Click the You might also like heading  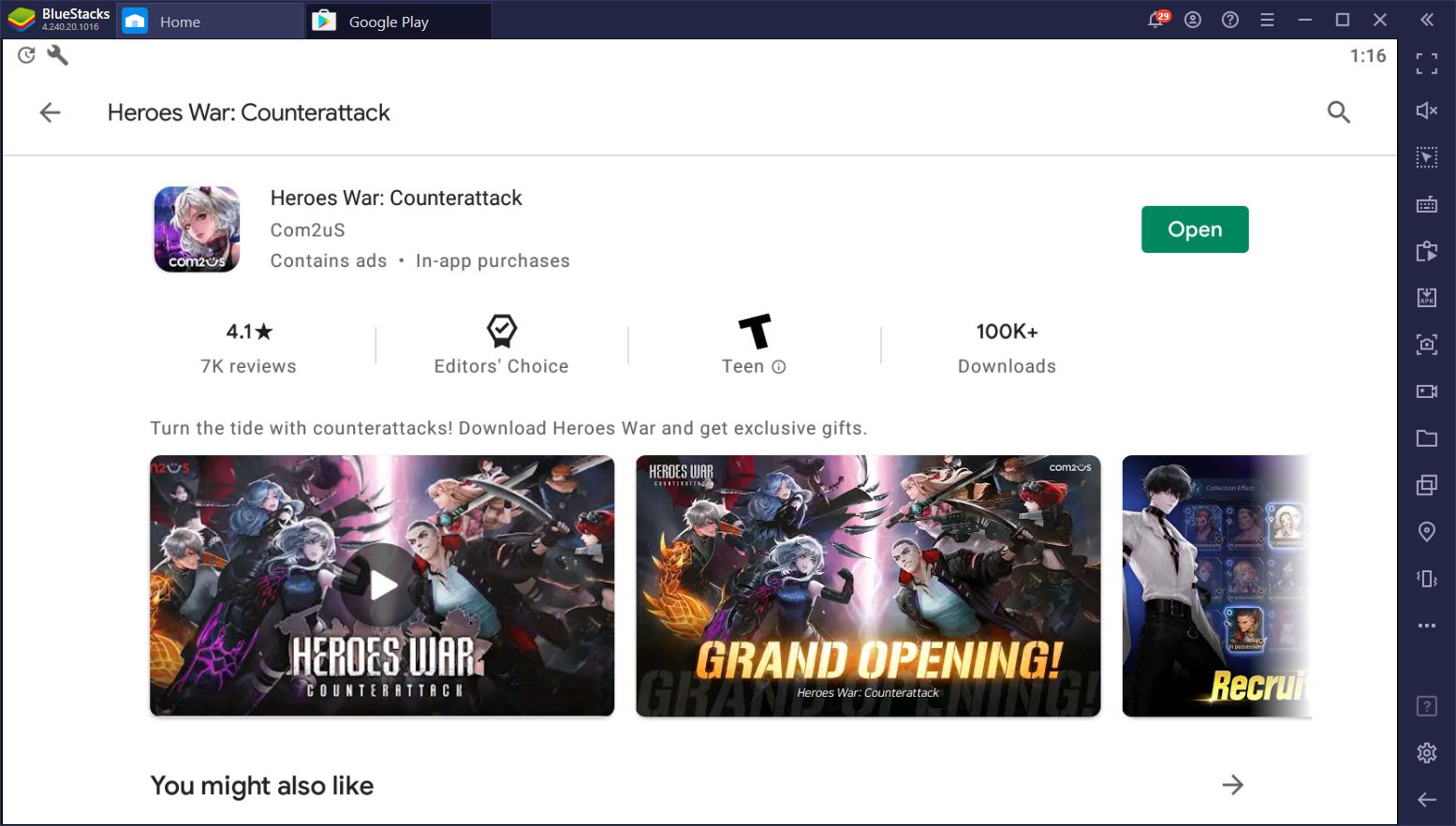[x=261, y=785]
